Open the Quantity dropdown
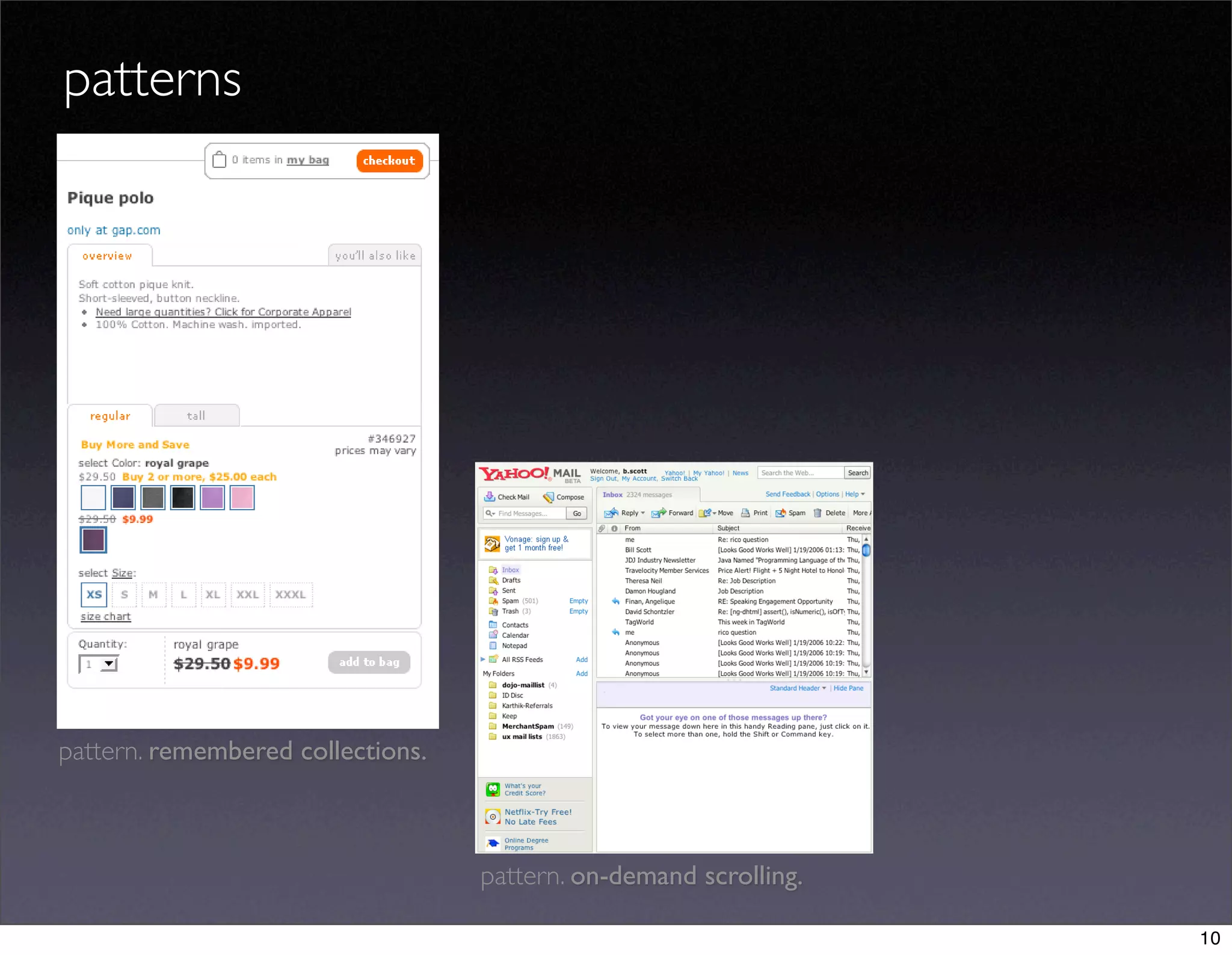This screenshot has height=955, width=1232. 109,664
